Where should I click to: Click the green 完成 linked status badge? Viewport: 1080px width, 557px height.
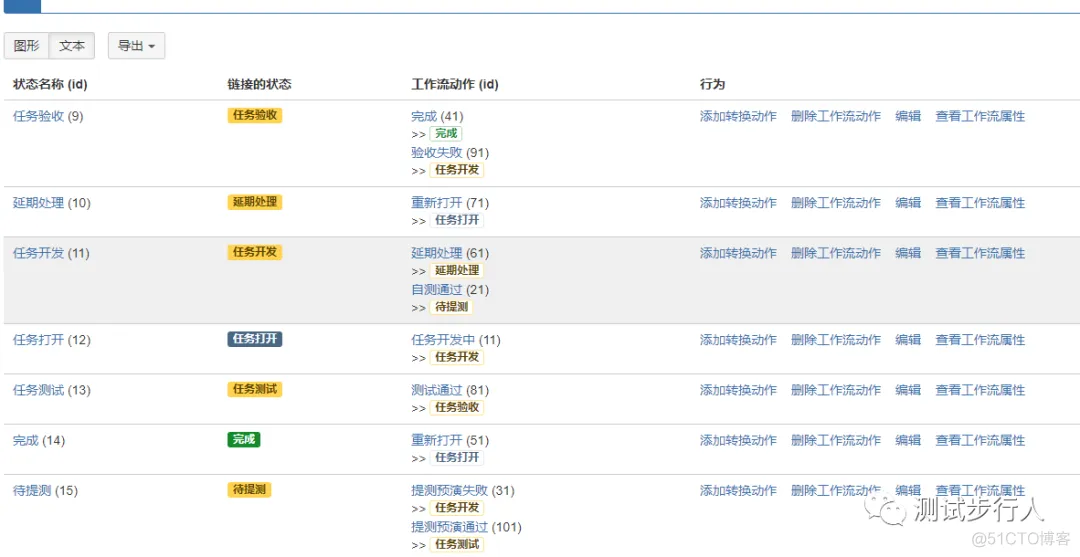pyautogui.click(x=244, y=439)
